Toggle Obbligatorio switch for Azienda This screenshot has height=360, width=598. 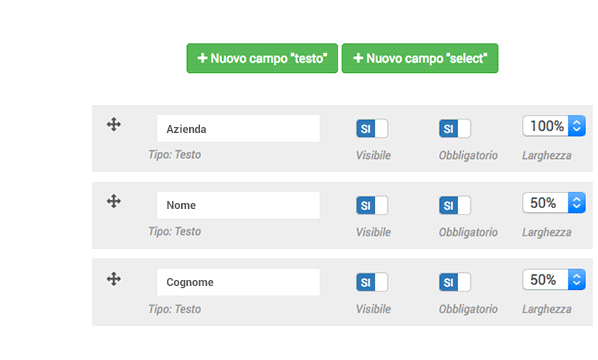[x=455, y=129]
